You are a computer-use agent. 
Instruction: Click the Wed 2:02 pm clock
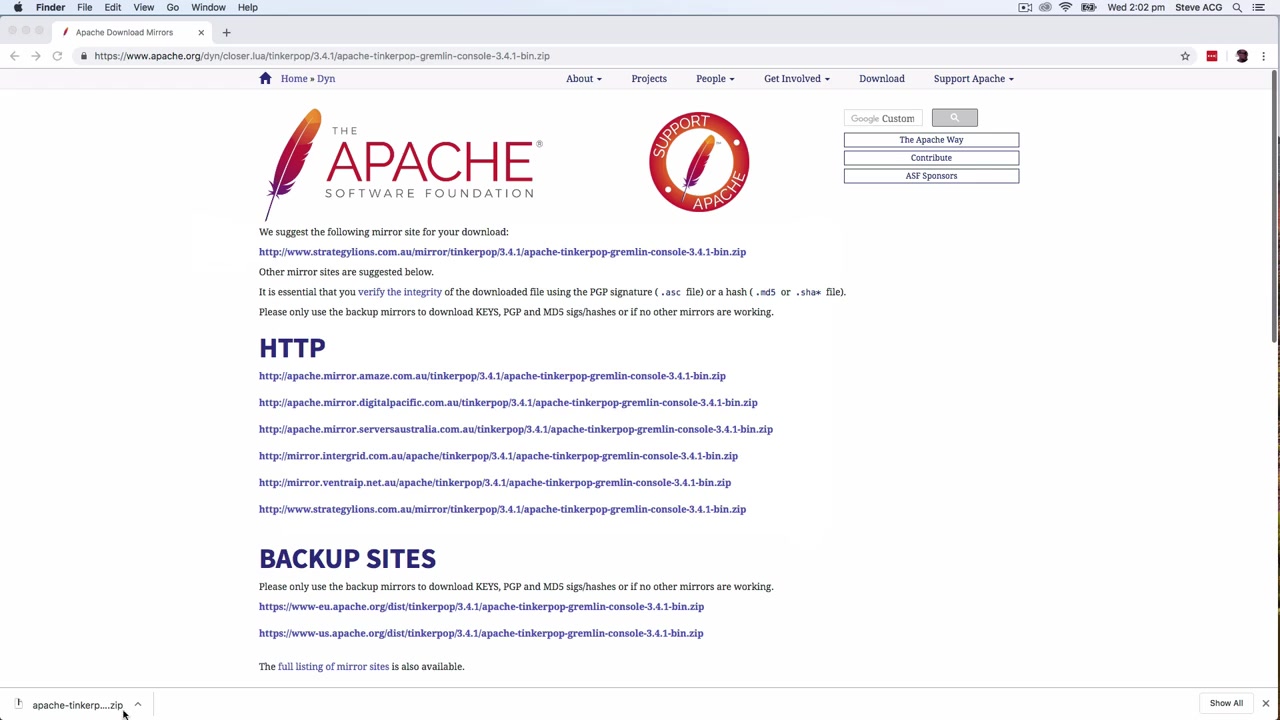1136,7
